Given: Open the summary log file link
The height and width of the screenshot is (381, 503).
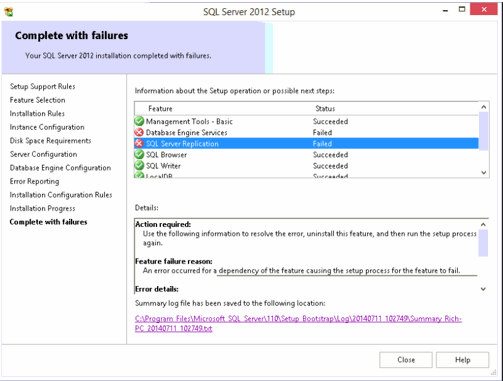Looking at the screenshot, I should (298, 323).
